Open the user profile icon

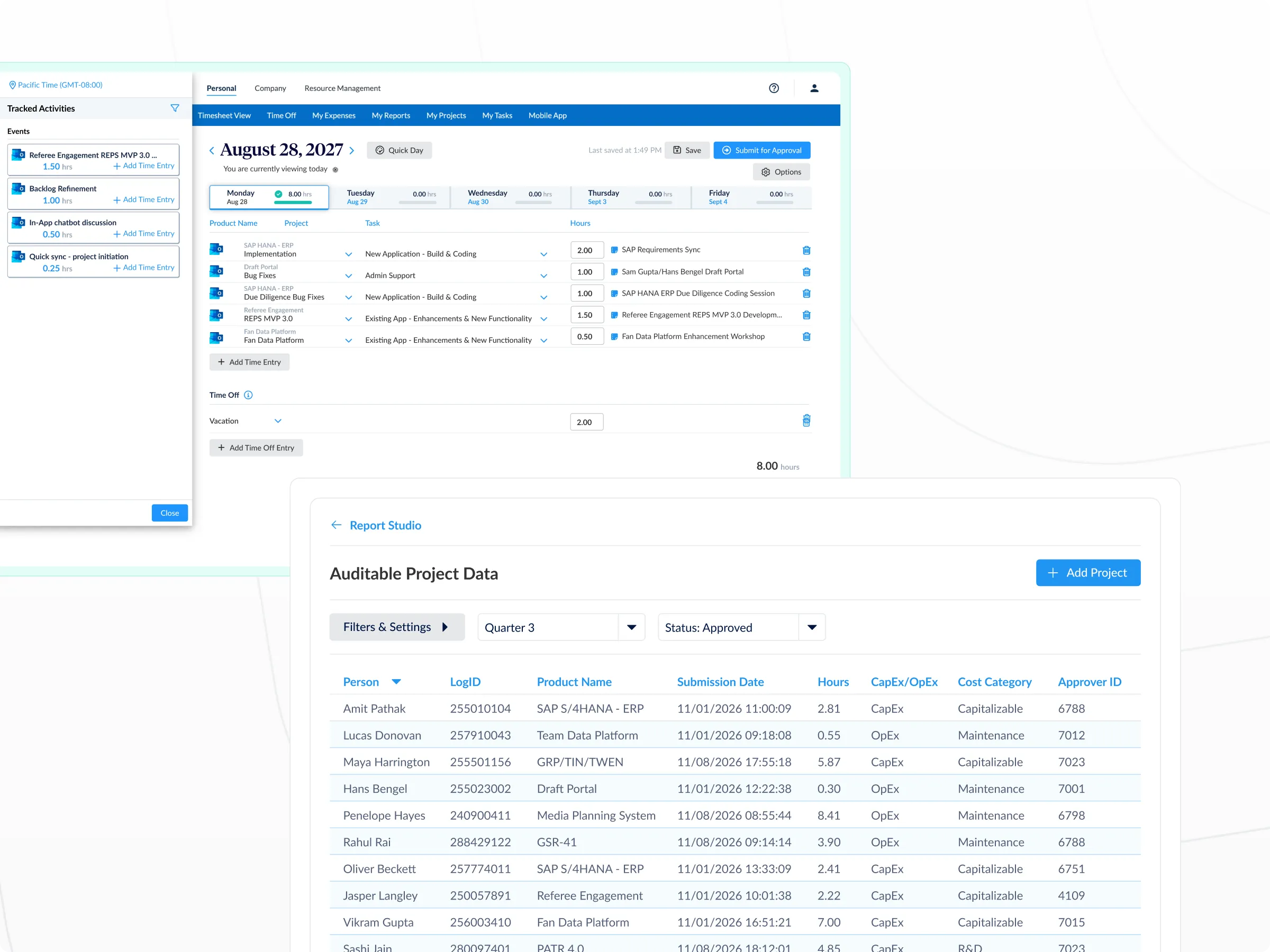pyautogui.click(x=814, y=88)
